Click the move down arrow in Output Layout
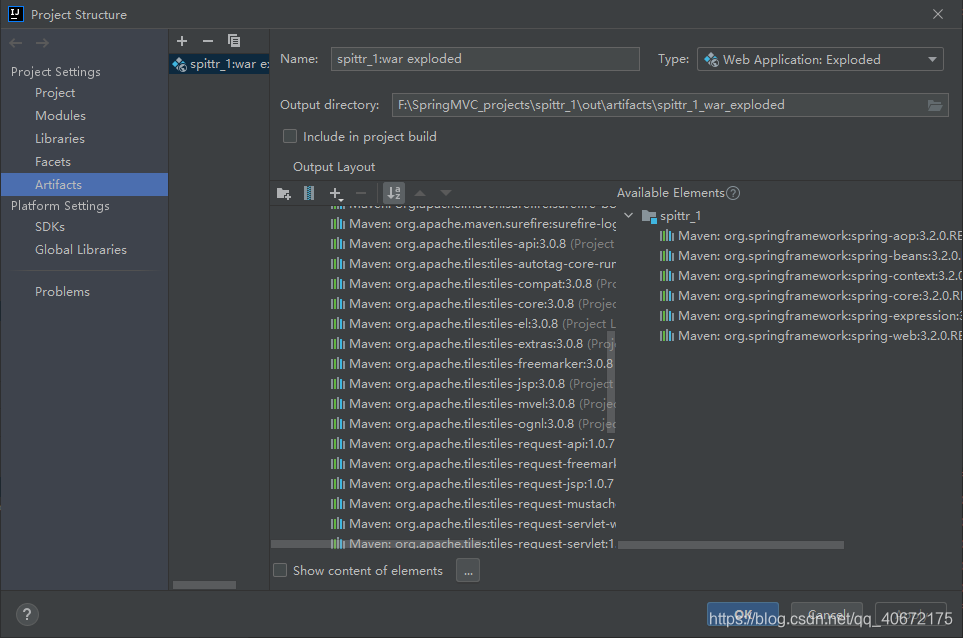The image size is (963, 638). 446,193
